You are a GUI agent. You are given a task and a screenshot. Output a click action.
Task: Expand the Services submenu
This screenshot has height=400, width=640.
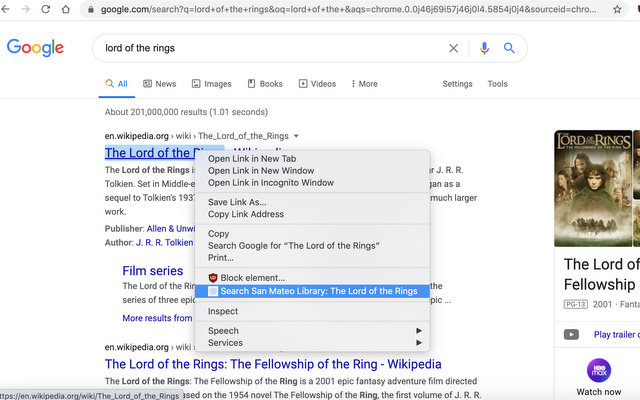click(314, 343)
